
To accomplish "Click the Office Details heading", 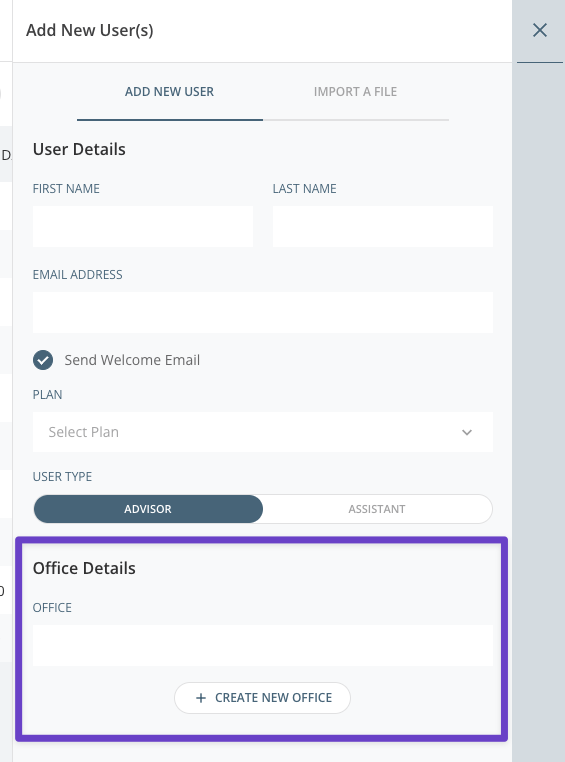I will click(x=84, y=568).
